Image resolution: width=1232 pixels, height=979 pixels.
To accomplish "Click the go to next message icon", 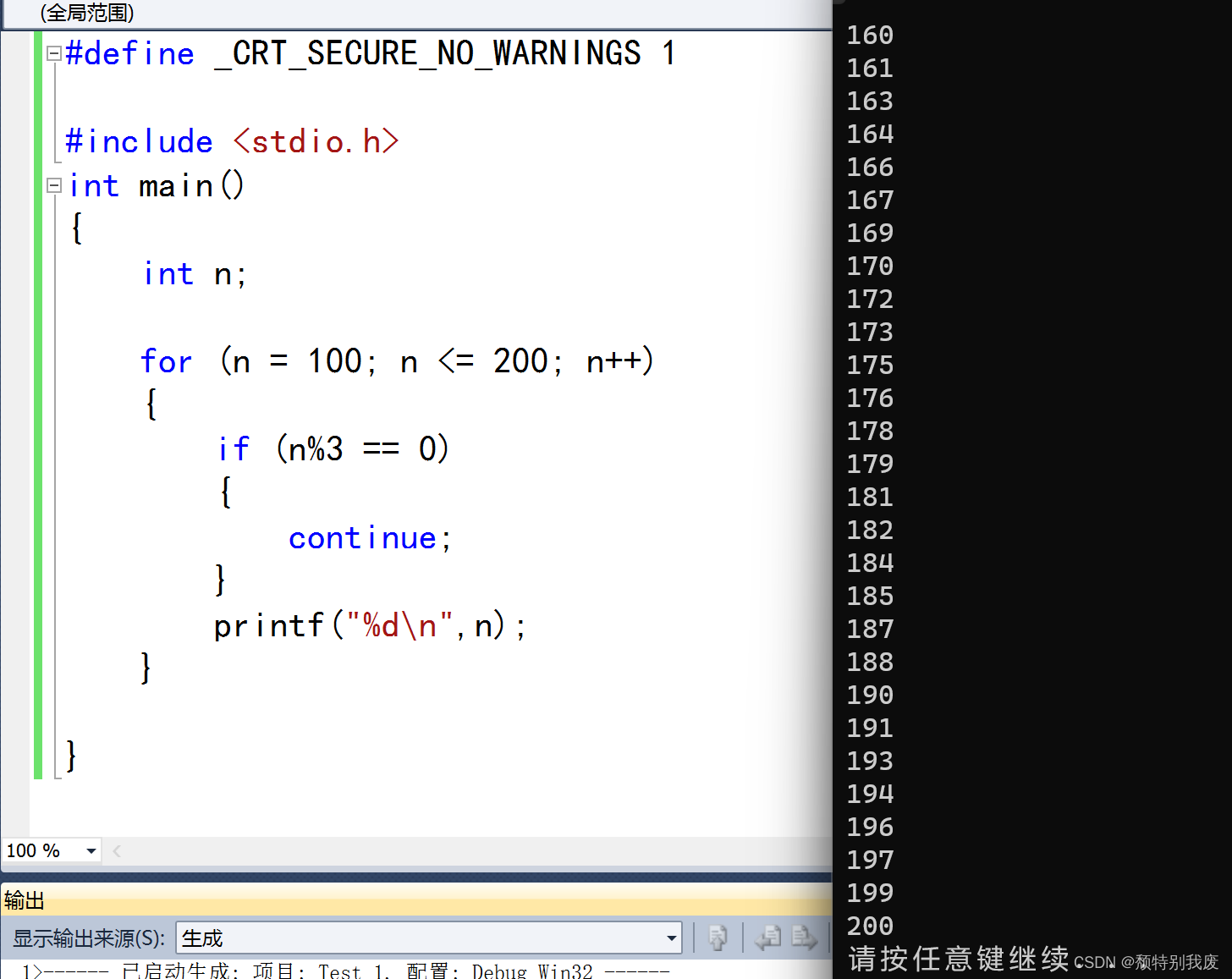I will [804, 938].
